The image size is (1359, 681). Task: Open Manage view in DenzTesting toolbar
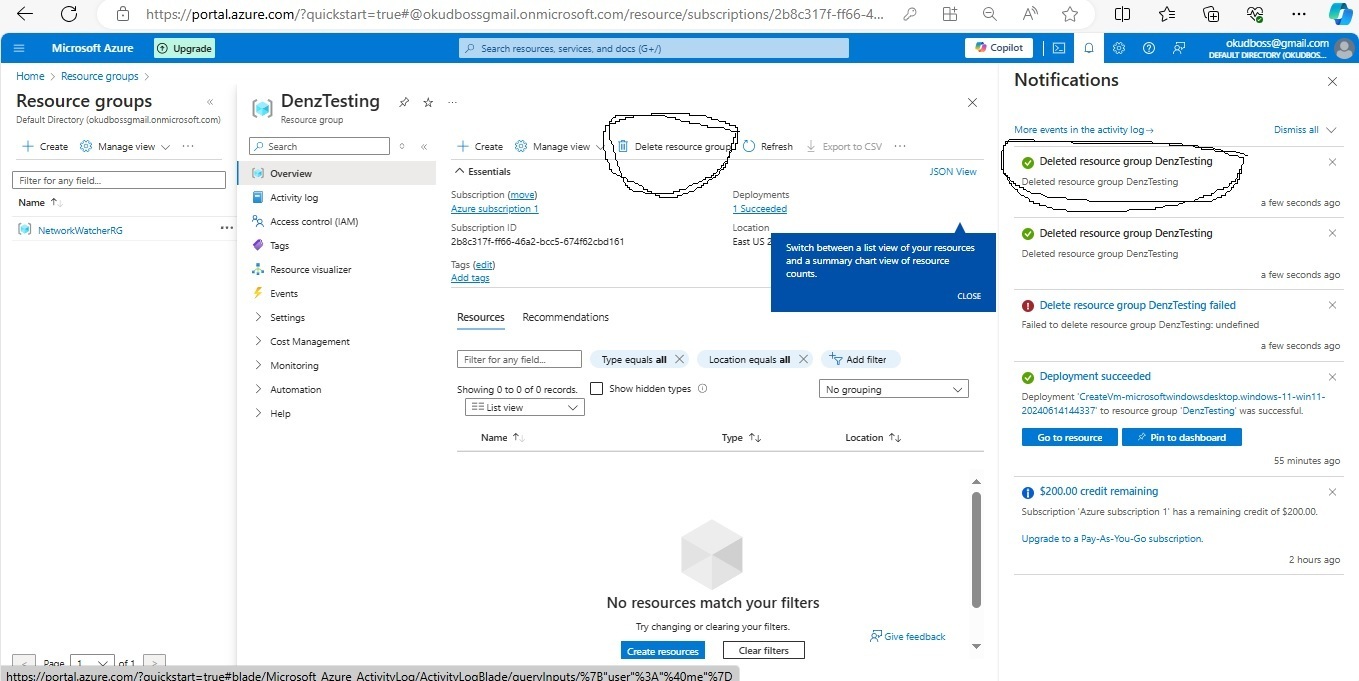click(x=560, y=146)
